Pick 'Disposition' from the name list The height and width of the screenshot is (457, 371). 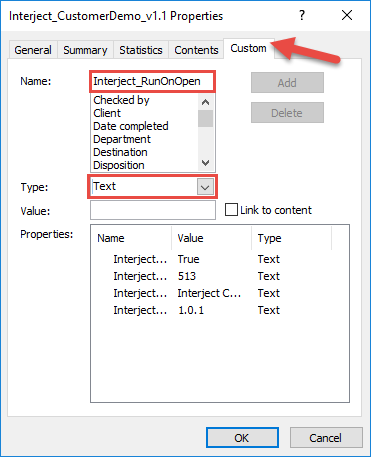pyautogui.click(x=119, y=165)
